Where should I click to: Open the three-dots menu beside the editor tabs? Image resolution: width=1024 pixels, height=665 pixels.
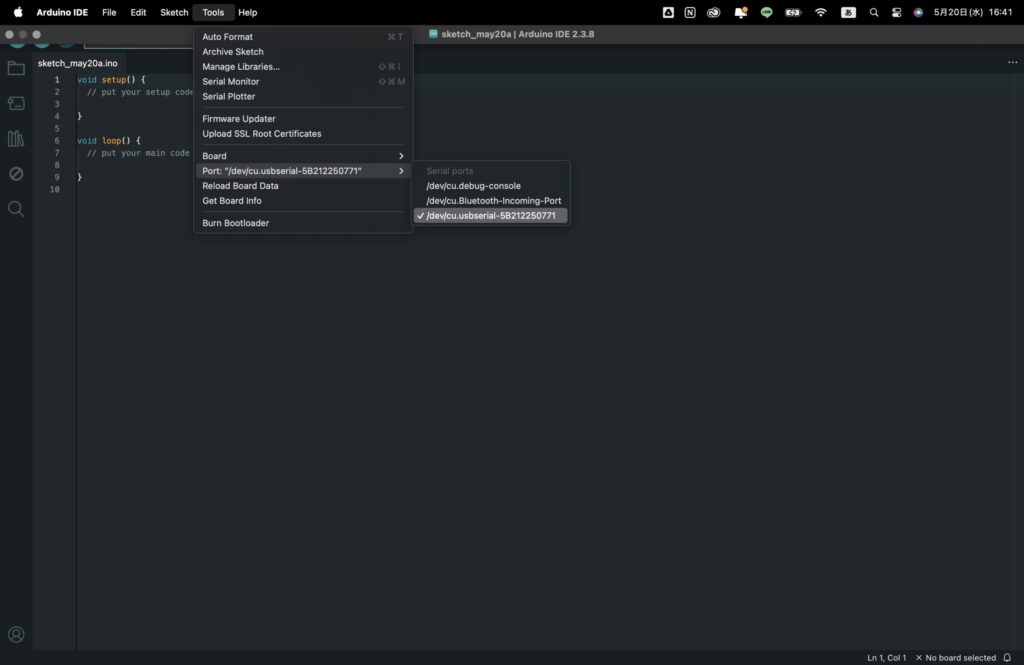click(x=1012, y=63)
